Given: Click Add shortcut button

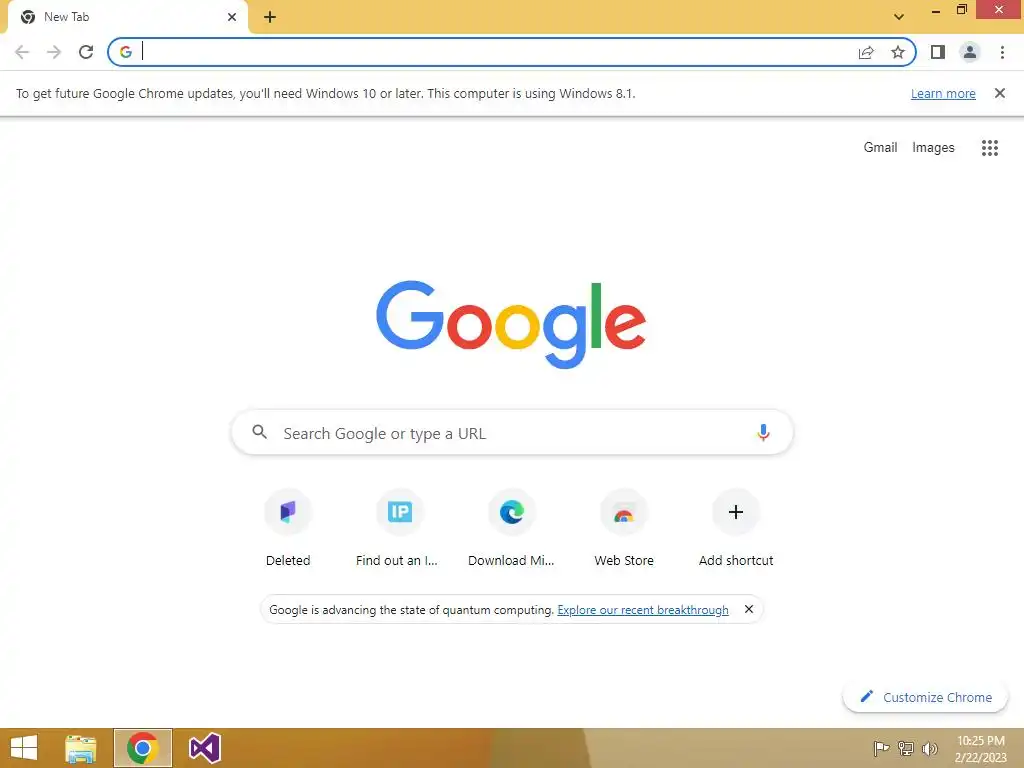Looking at the screenshot, I should pos(736,529).
